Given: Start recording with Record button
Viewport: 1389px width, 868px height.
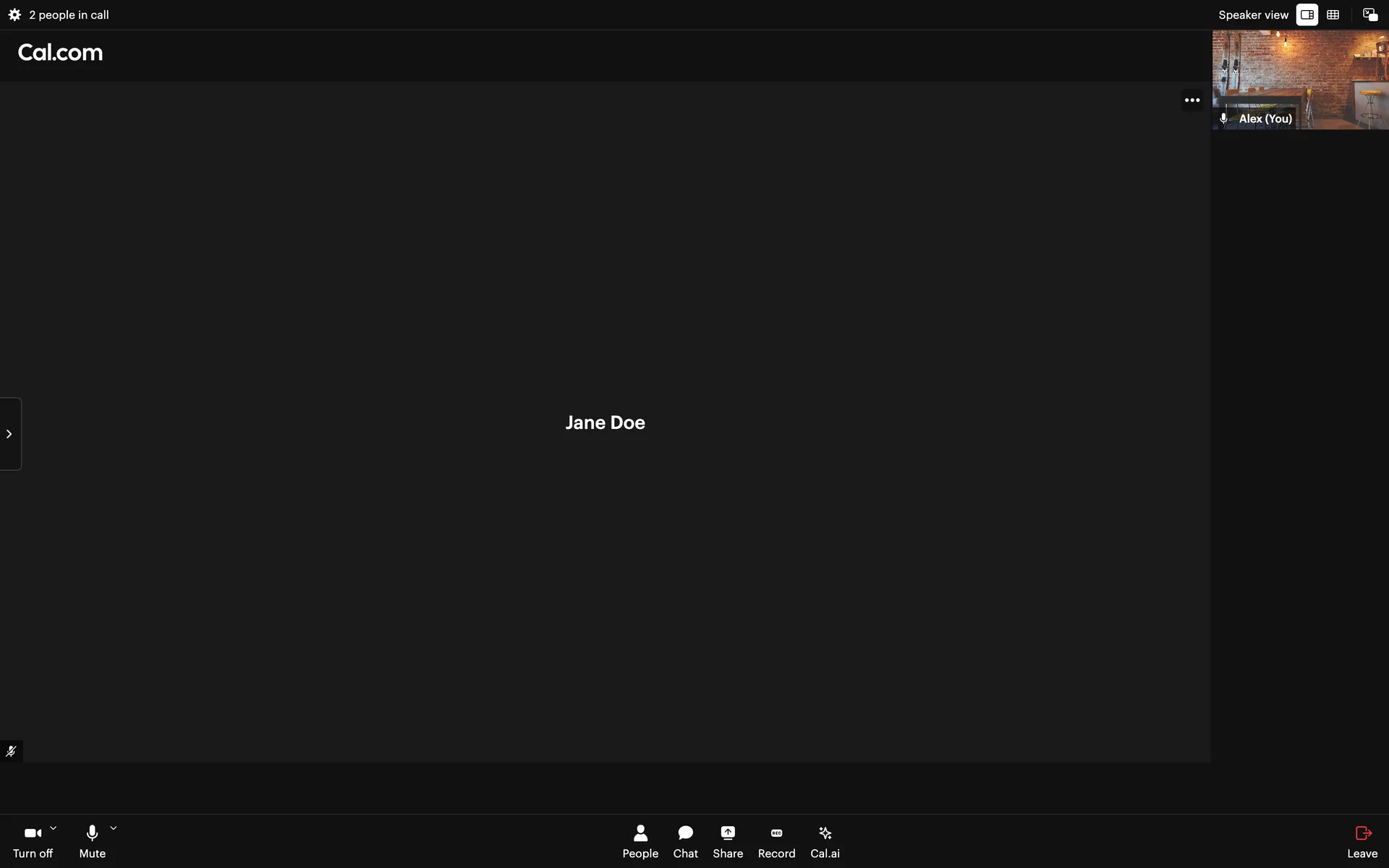Looking at the screenshot, I should pyautogui.click(x=776, y=842).
